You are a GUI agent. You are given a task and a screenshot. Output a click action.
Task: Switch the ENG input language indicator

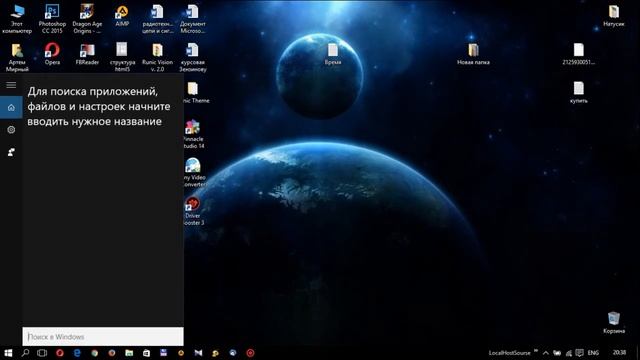pos(593,353)
